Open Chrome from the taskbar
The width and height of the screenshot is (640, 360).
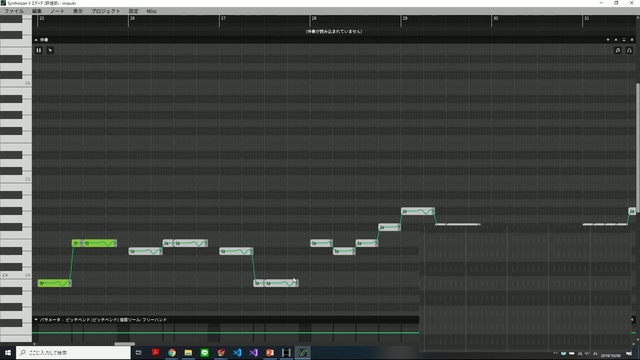point(172,353)
